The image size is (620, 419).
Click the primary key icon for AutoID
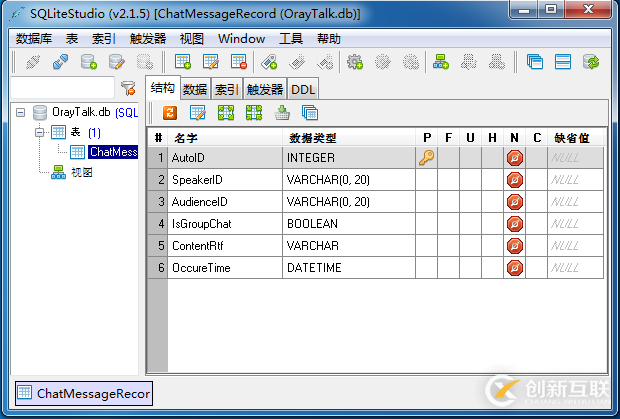[x=426, y=158]
